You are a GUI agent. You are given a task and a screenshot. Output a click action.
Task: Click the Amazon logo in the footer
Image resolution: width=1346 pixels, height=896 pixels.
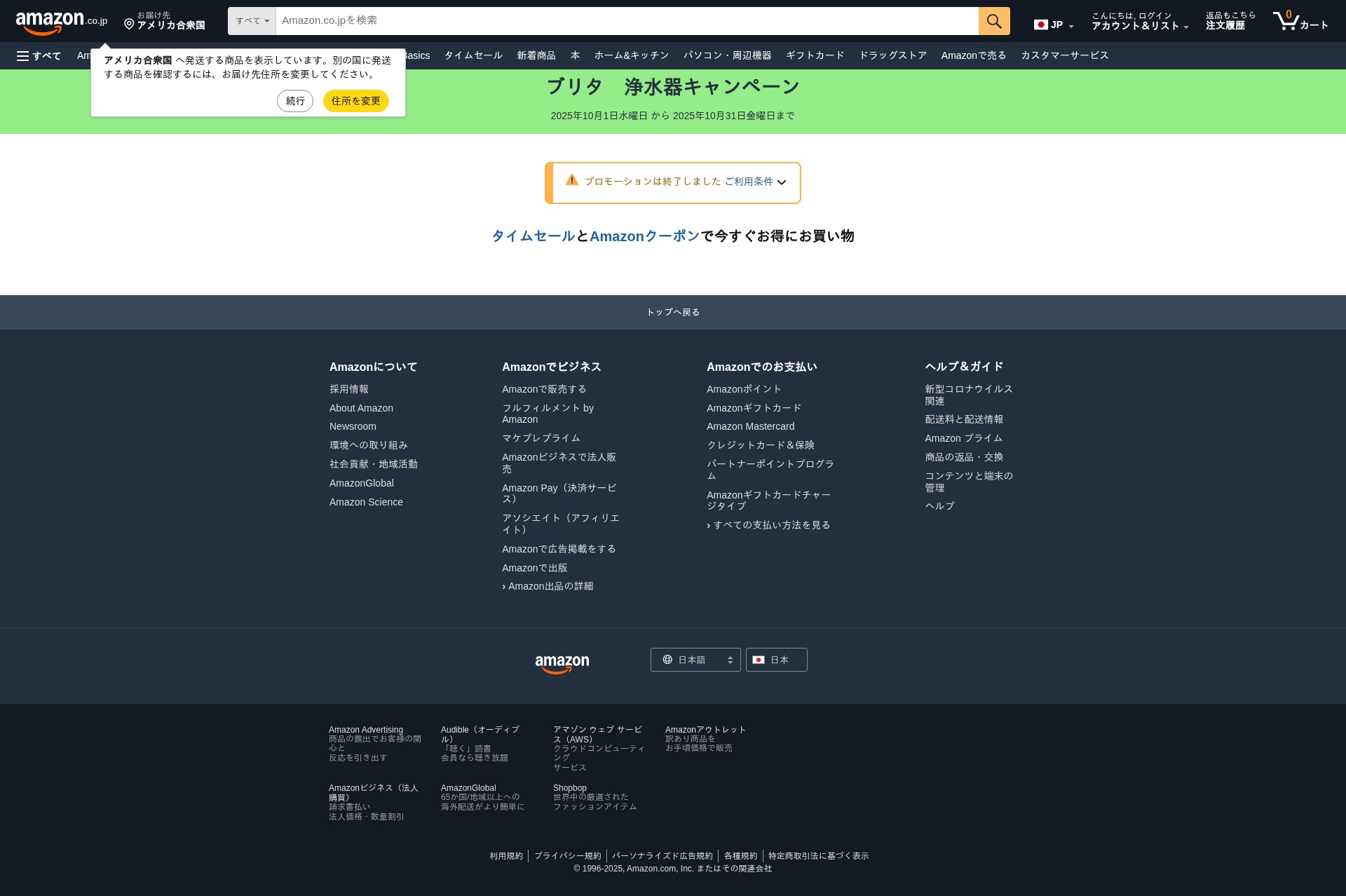562,663
